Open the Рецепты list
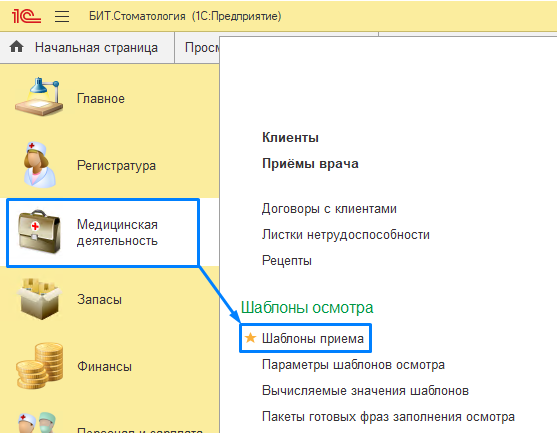This screenshot has height=433, width=557. [x=287, y=261]
